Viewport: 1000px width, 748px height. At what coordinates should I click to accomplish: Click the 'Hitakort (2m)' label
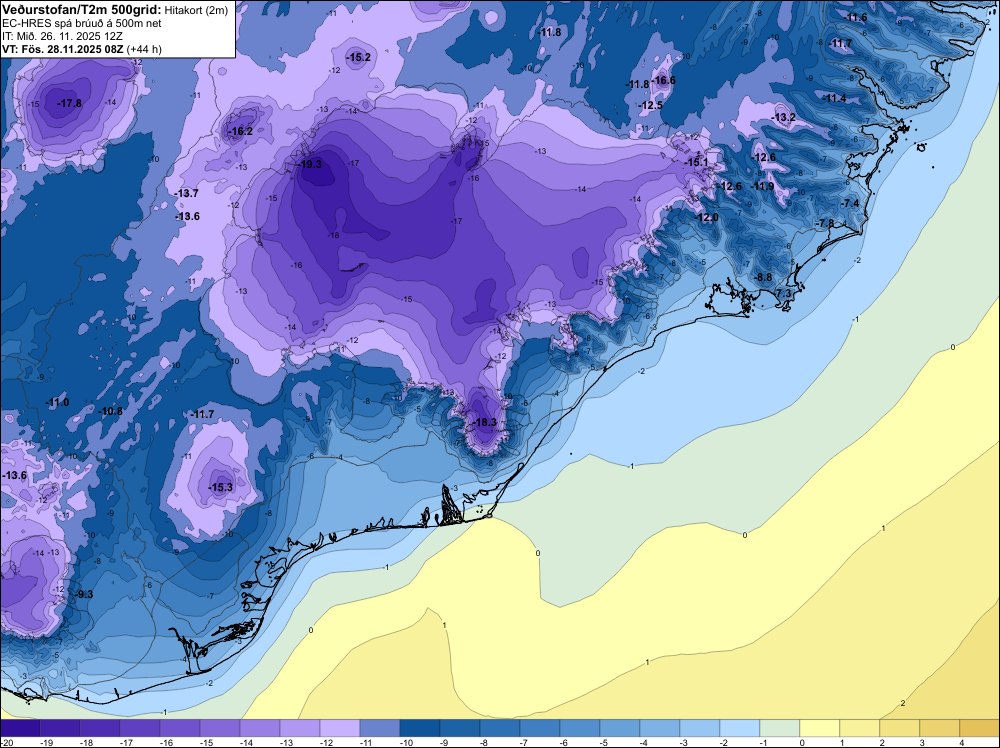tap(196, 10)
